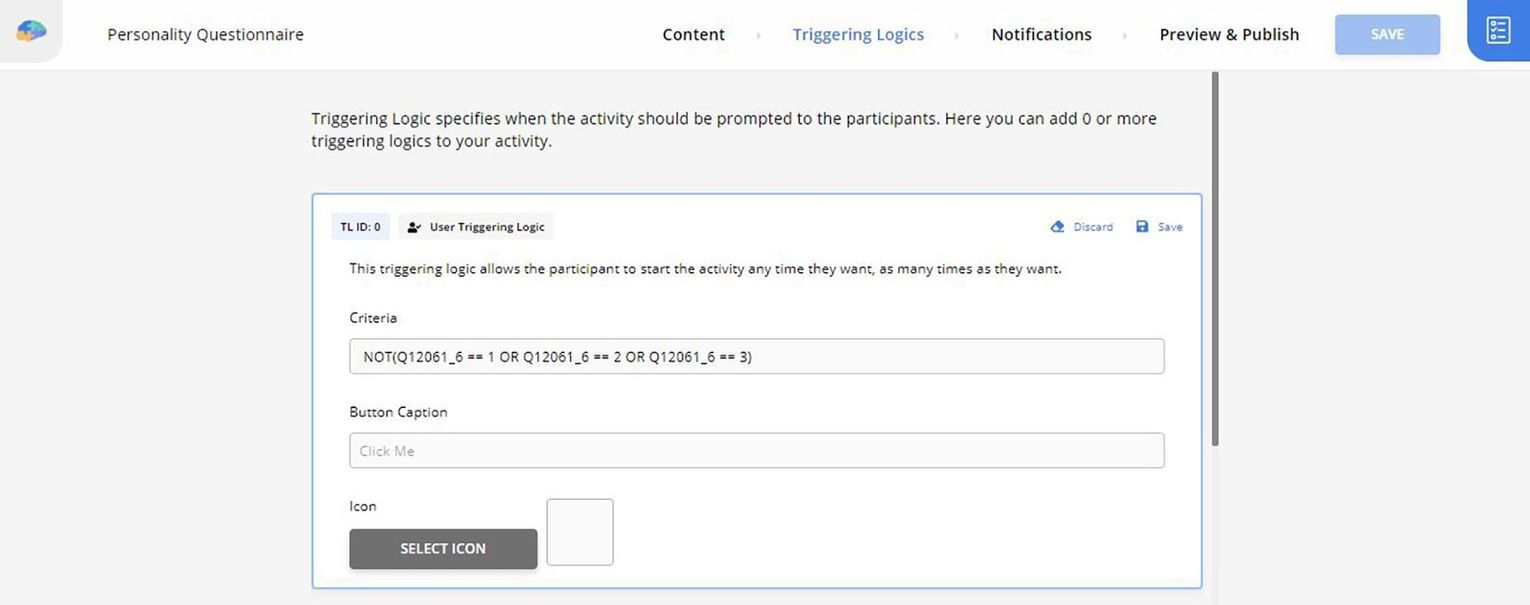Click the user icon in User Triggering Logic badge
The image size is (1530, 605).
(x=414, y=227)
